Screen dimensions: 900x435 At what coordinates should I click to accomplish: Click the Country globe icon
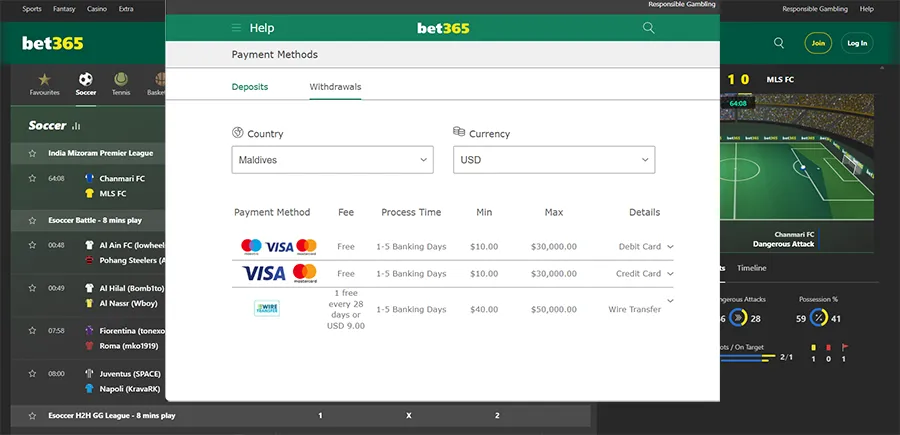click(x=238, y=133)
